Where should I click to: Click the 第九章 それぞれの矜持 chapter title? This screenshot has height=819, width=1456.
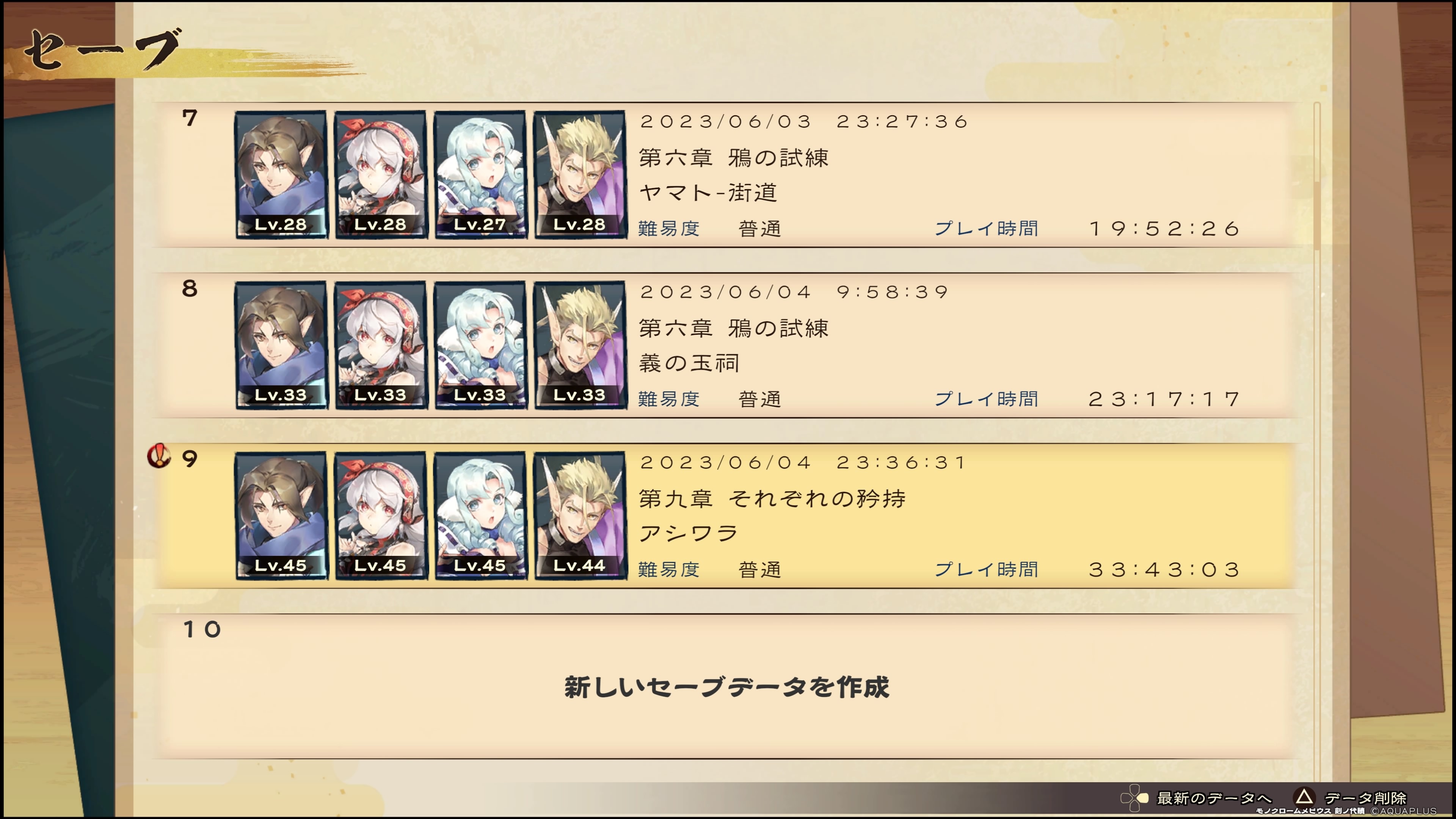pos(772,499)
